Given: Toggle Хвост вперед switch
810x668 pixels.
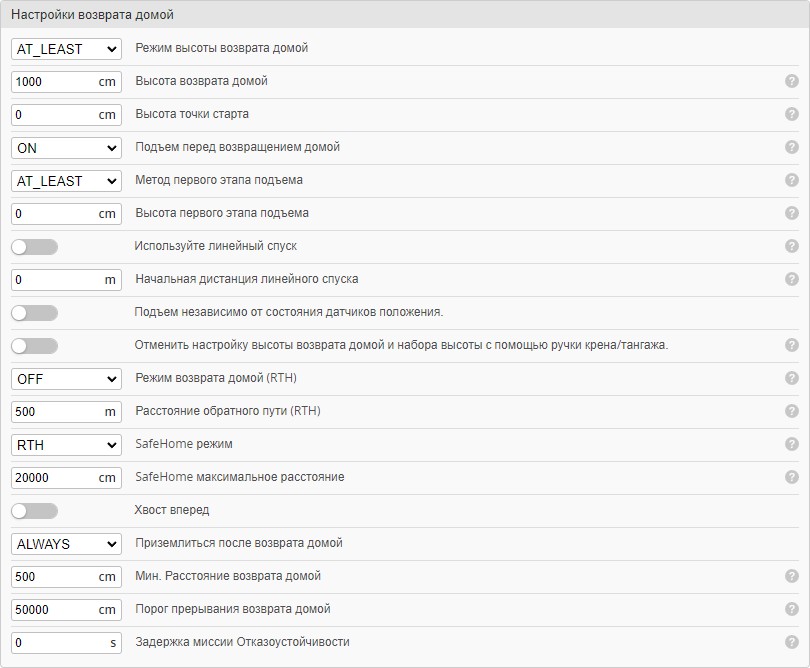Looking at the screenshot, I should click(34, 510).
